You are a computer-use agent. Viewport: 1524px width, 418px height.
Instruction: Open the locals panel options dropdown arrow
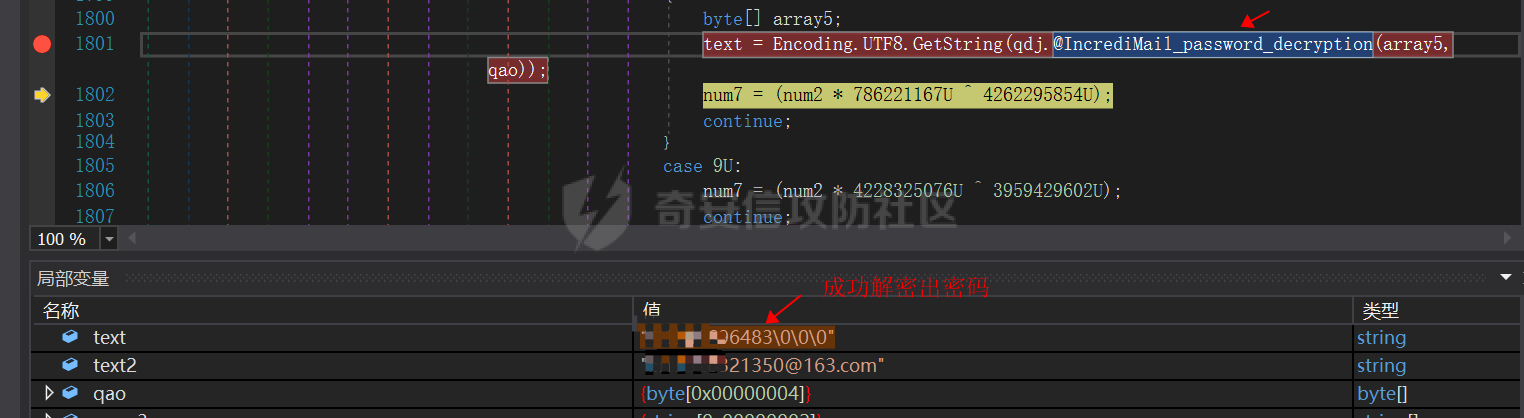point(1505,277)
